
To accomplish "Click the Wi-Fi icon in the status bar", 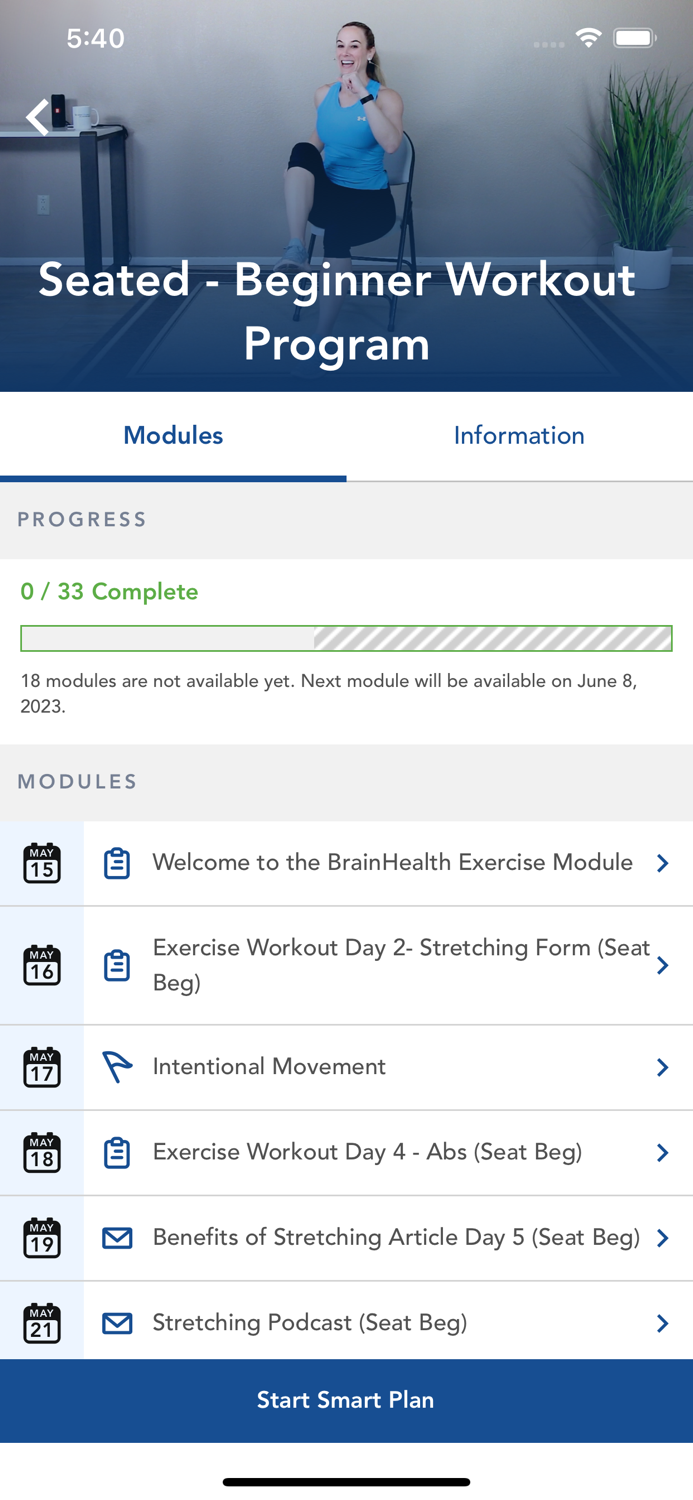I will click(x=588, y=37).
